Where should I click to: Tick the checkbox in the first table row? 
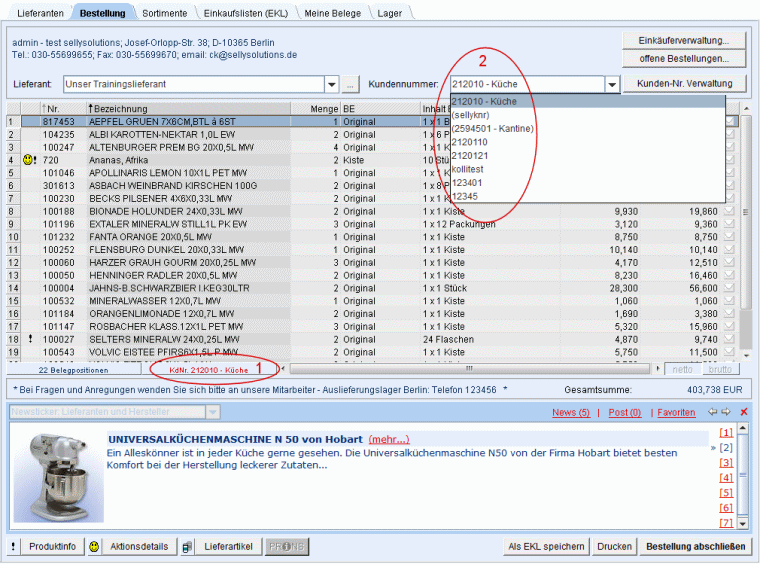tap(732, 121)
